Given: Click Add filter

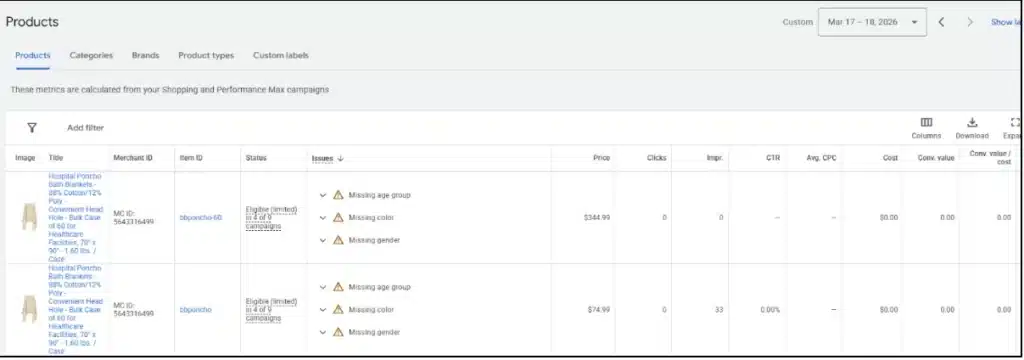Looking at the screenshot, I should 86,128.
